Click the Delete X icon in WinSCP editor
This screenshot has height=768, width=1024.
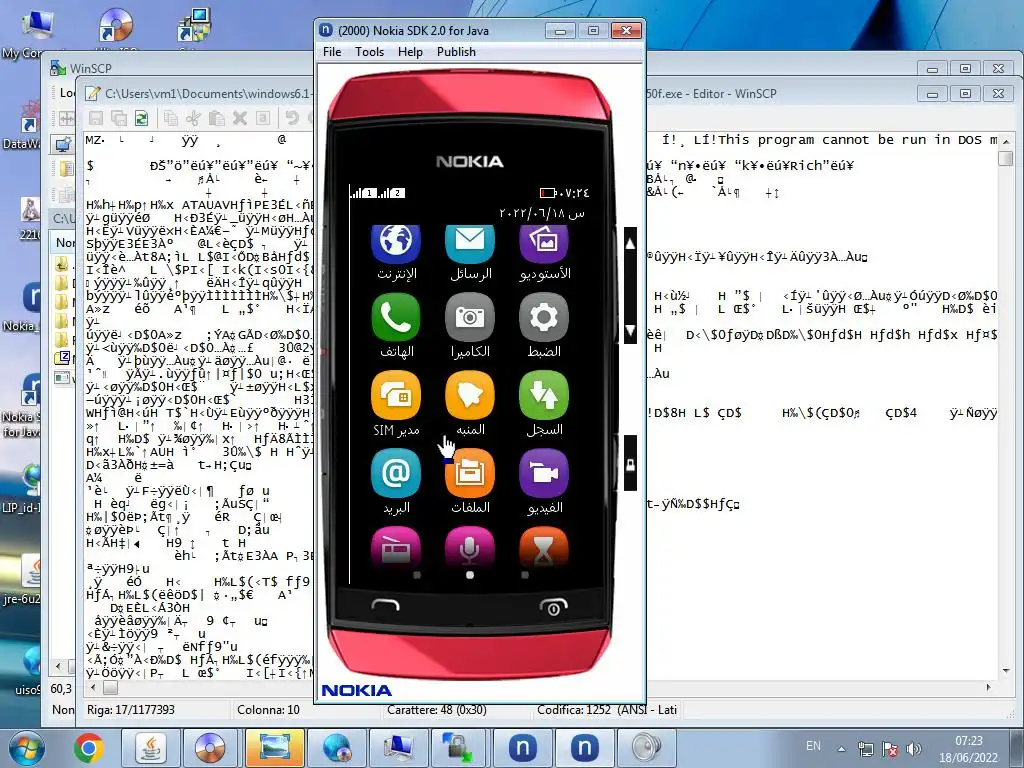(x=240, y=118)
